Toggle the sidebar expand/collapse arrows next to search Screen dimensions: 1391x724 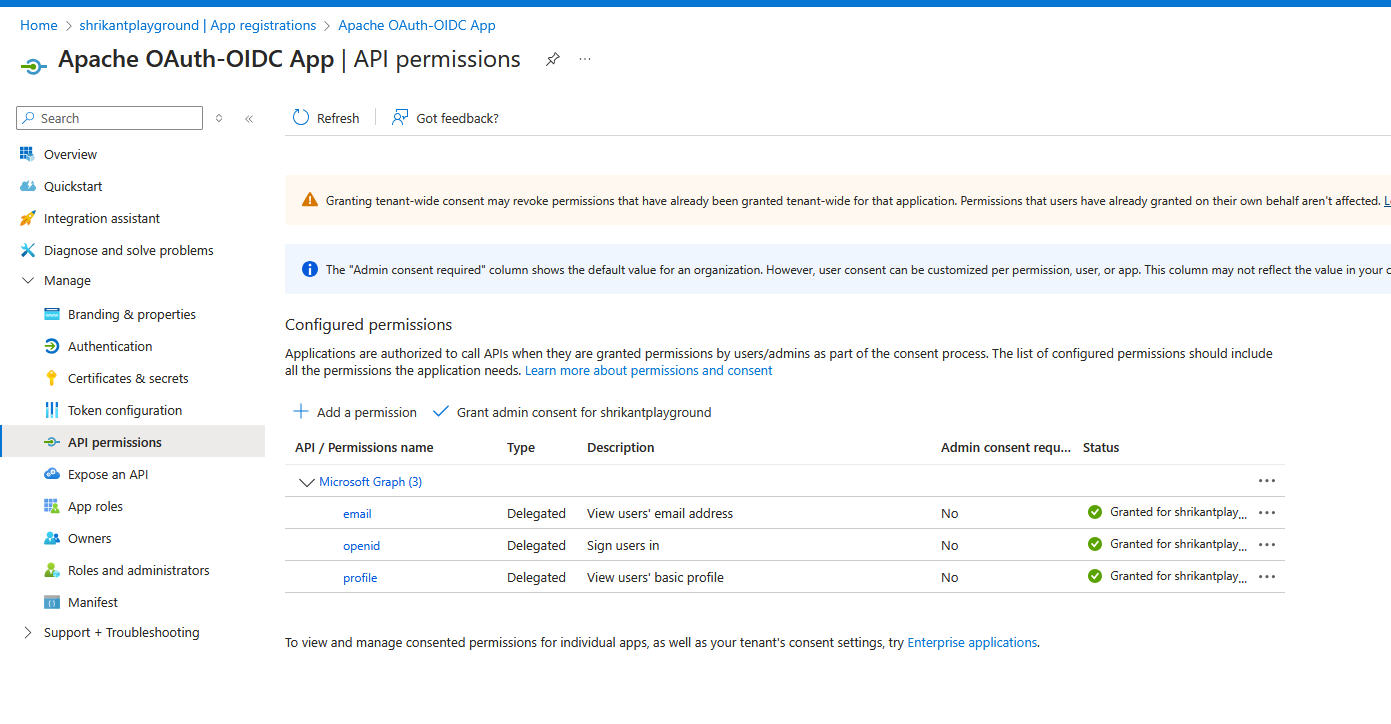pyautogui.click(x=219, y=118)
